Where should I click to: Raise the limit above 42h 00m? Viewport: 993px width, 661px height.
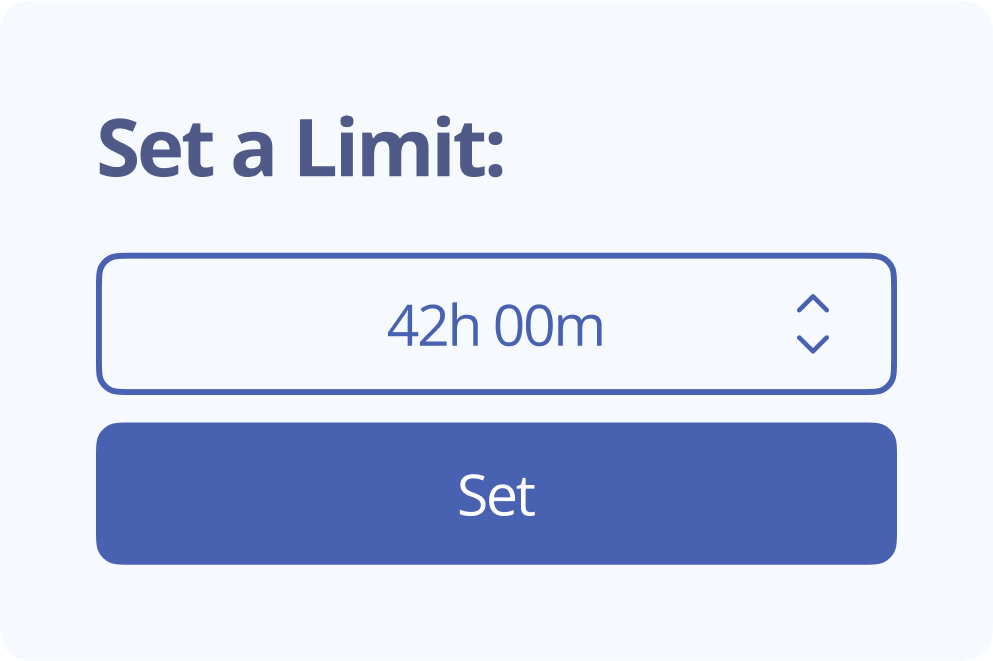click(x=813, y=304)
